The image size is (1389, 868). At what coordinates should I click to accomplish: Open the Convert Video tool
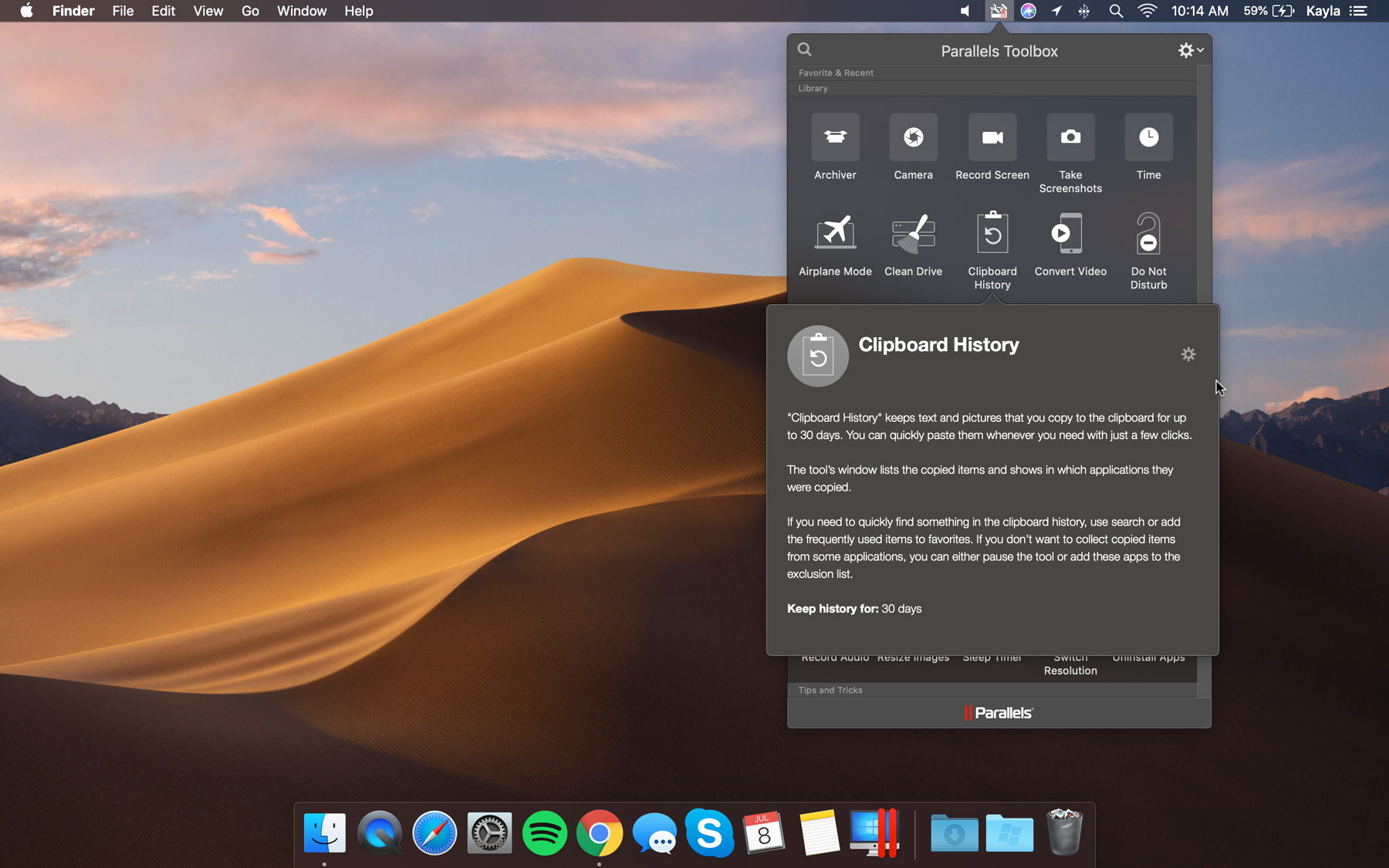[1070, 234]
